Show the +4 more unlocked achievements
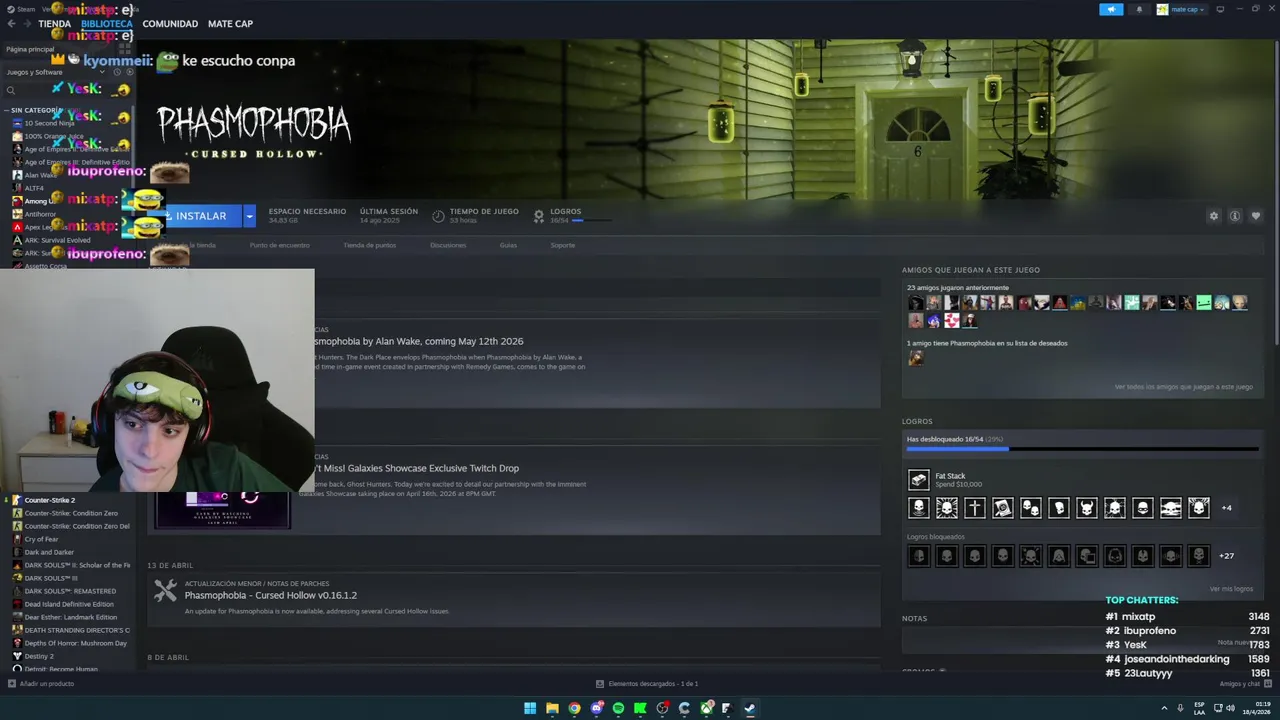1280x720 pixels. tap(1226, 508)
